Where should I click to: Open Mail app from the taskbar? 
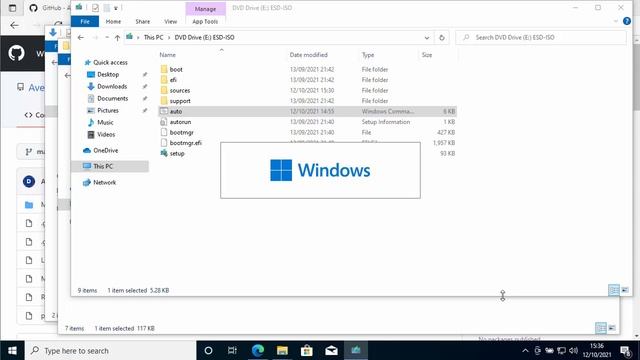tap(331, 351)
